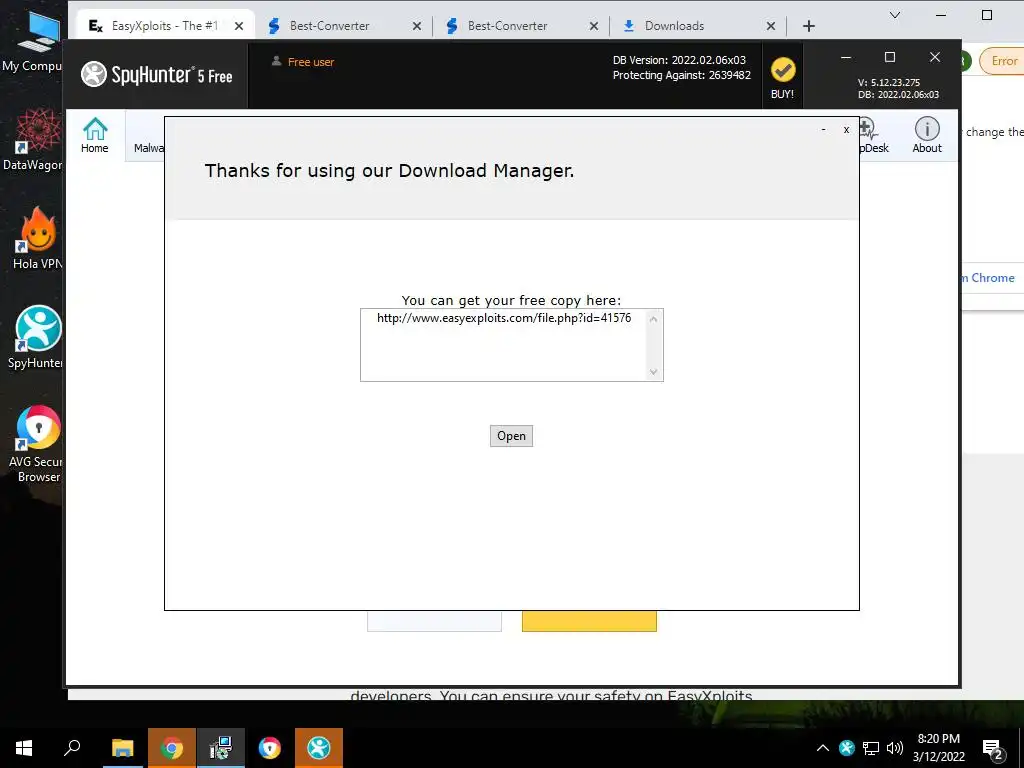This screenshot has height=768, width=1024.
Task: Click the Open button in Download Manager
Action: pyautogui.click(x=511, y=436)
